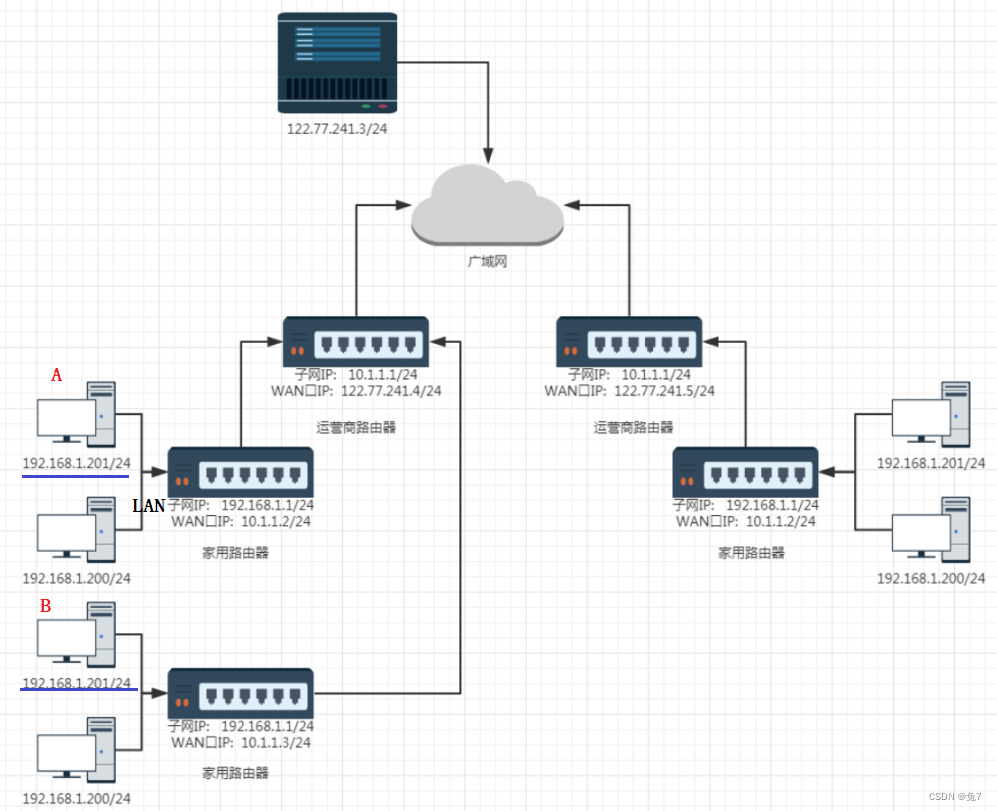997x811 pixels.
Task: Click 子网IP 192.168.1.1/24 above WAN 10.1.1.3/24
Action: coord(241,726)
